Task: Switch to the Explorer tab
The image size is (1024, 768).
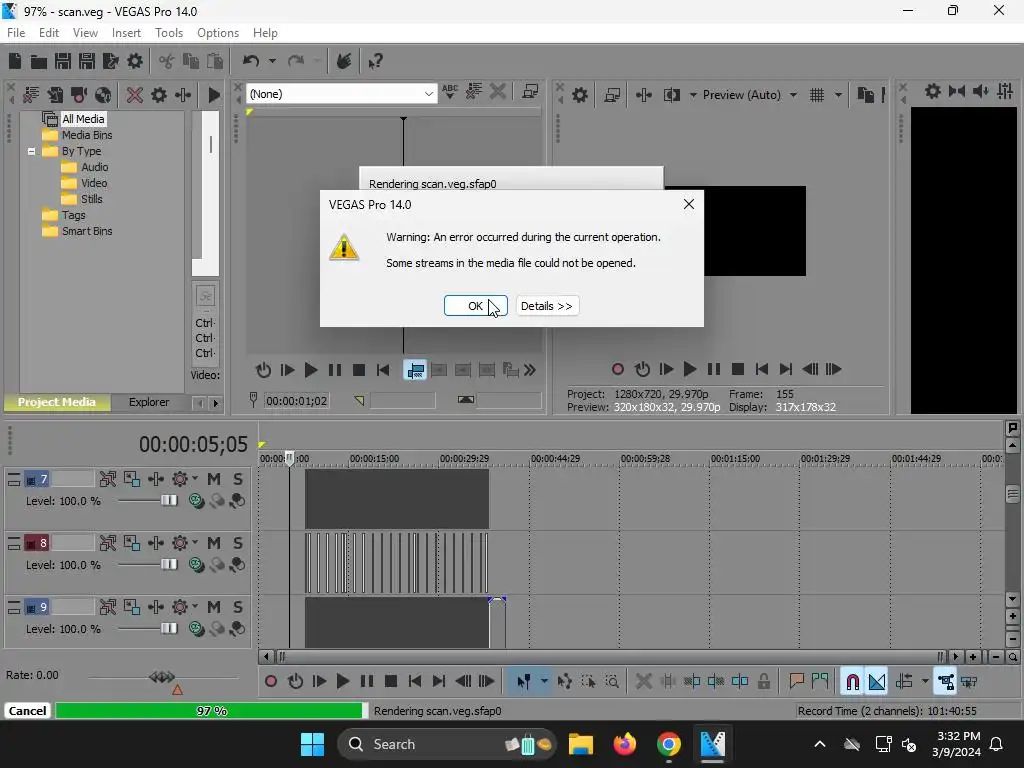Action: pyautogui.click(x=149, y=402)
